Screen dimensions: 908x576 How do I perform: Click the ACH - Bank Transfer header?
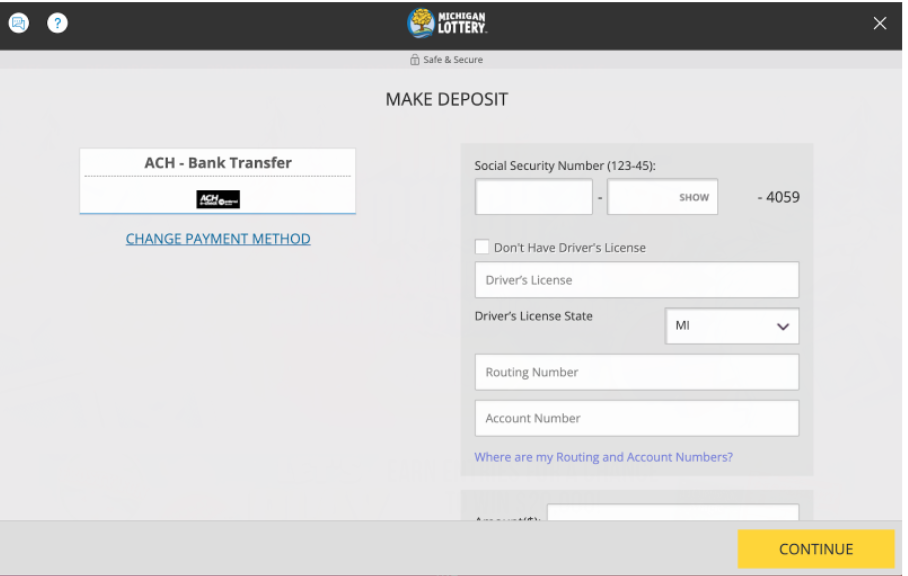(217, 162)
